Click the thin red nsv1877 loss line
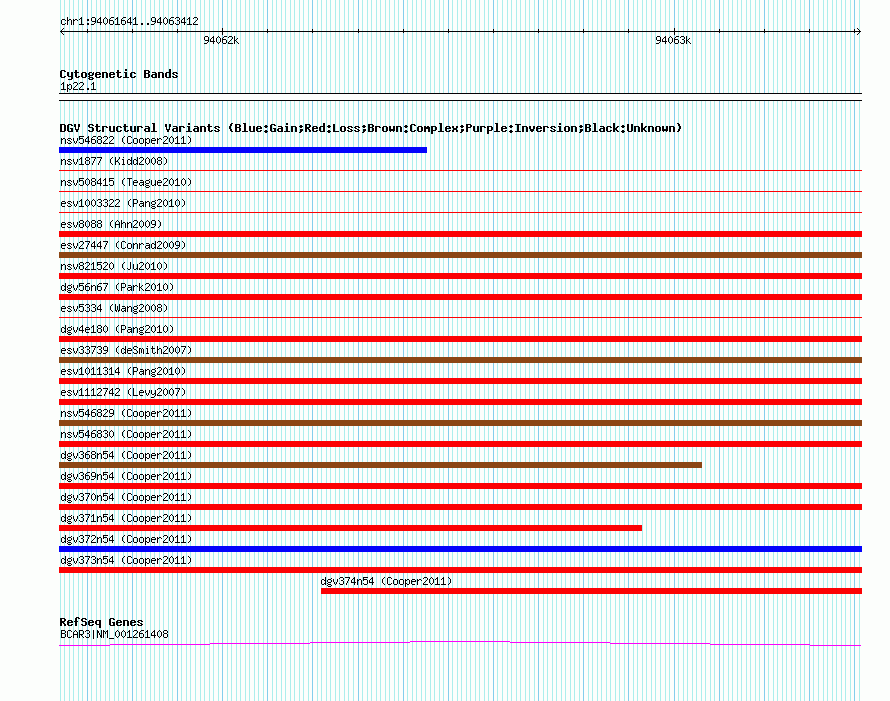 pos(460,170)
